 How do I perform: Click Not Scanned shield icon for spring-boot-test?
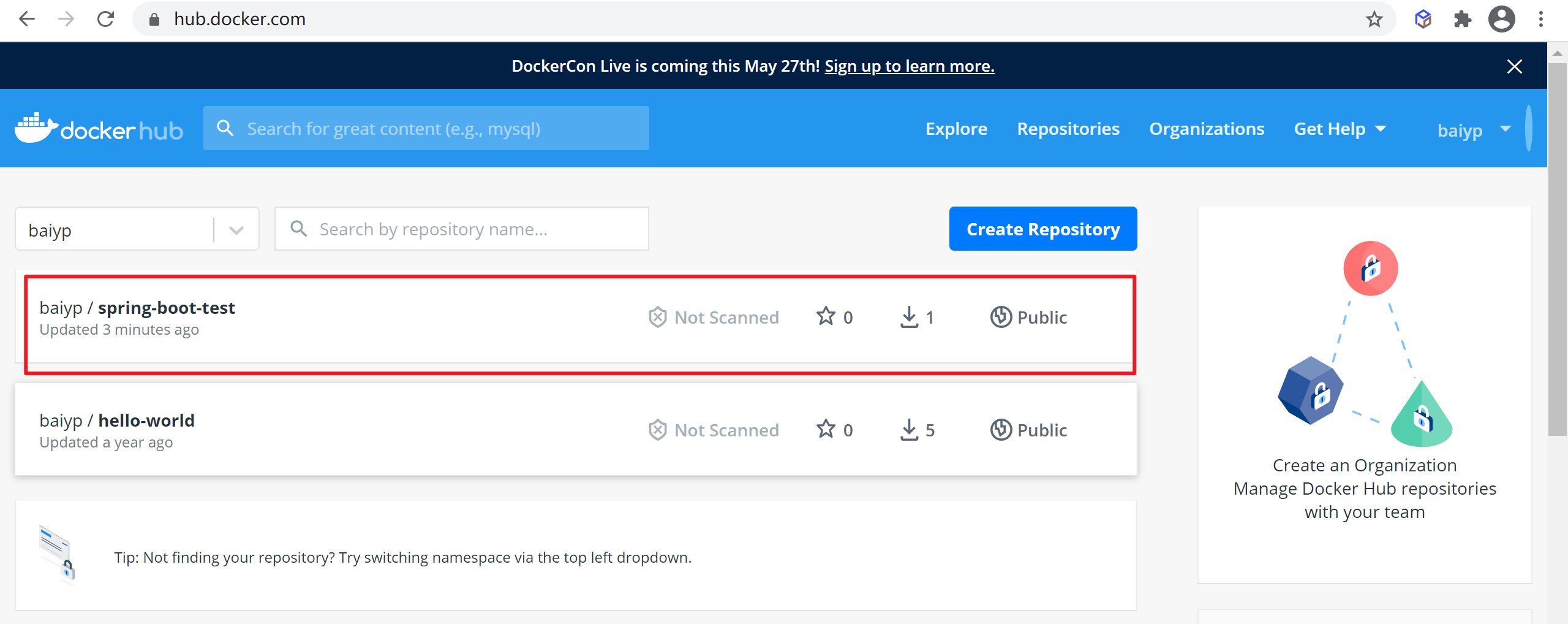click(x=657, y=317)
